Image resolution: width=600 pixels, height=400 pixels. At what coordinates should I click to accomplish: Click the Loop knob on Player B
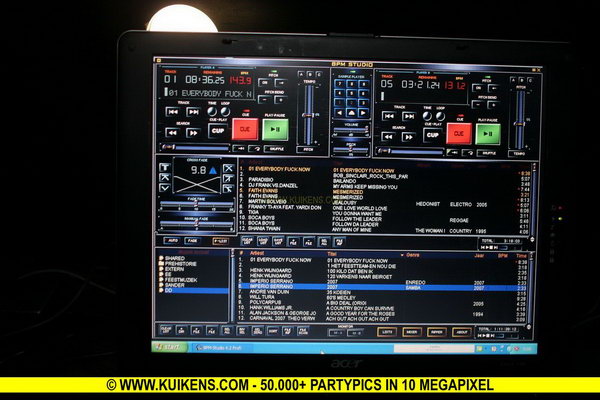(440, 116)
